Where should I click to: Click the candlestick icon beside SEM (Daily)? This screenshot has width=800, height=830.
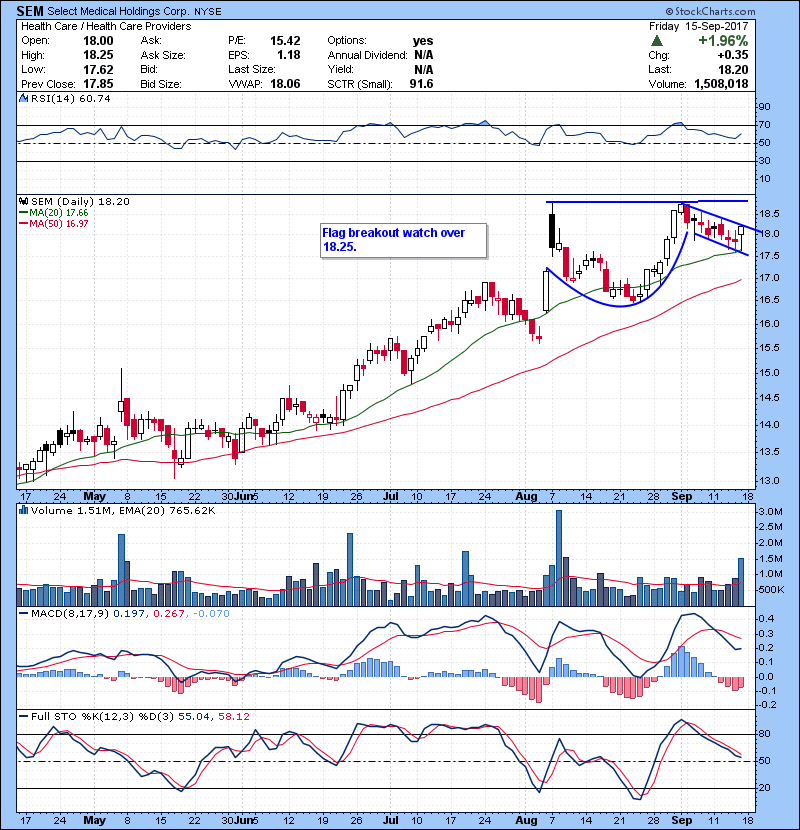click(x=24, y=201)
